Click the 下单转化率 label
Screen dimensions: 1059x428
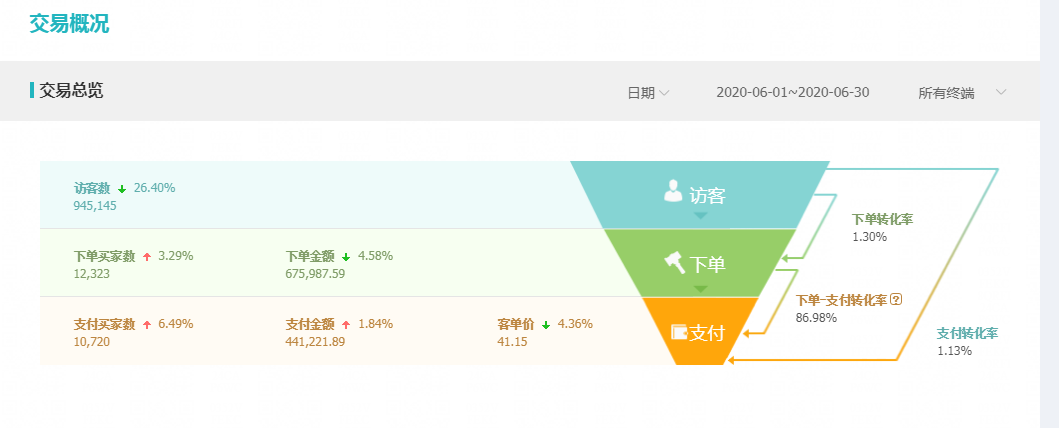(x=883, y=219)
